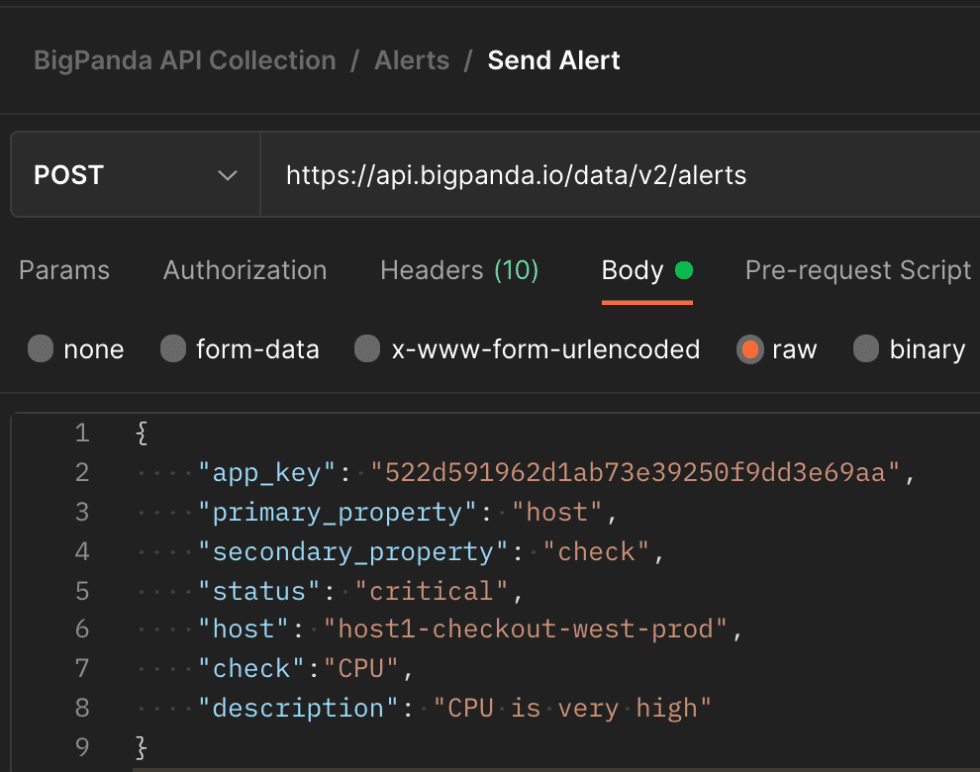Select the 'critical' status value
The width and height of the screenshot is (980, 772).
[x=432, y=591]
